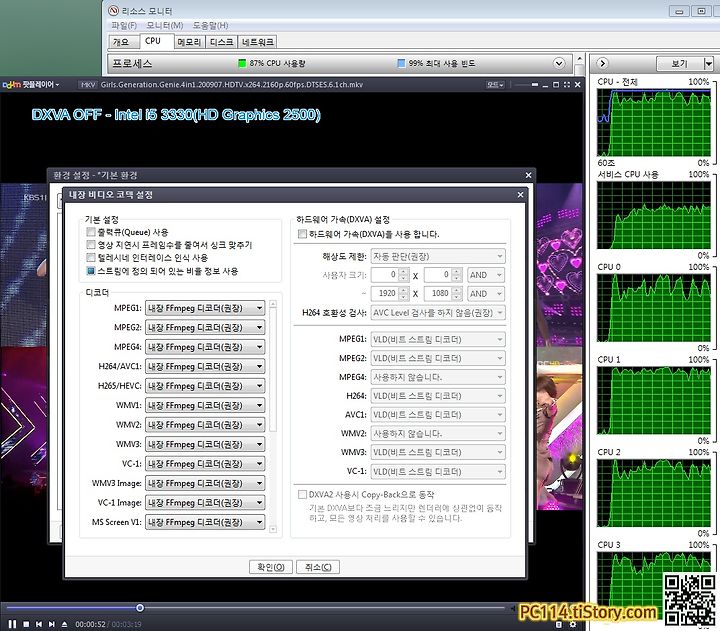Collapse the right graphs pane arrow
Image resolution: width=720 pixels, height=631 pixels.
[x=602, y=63]
